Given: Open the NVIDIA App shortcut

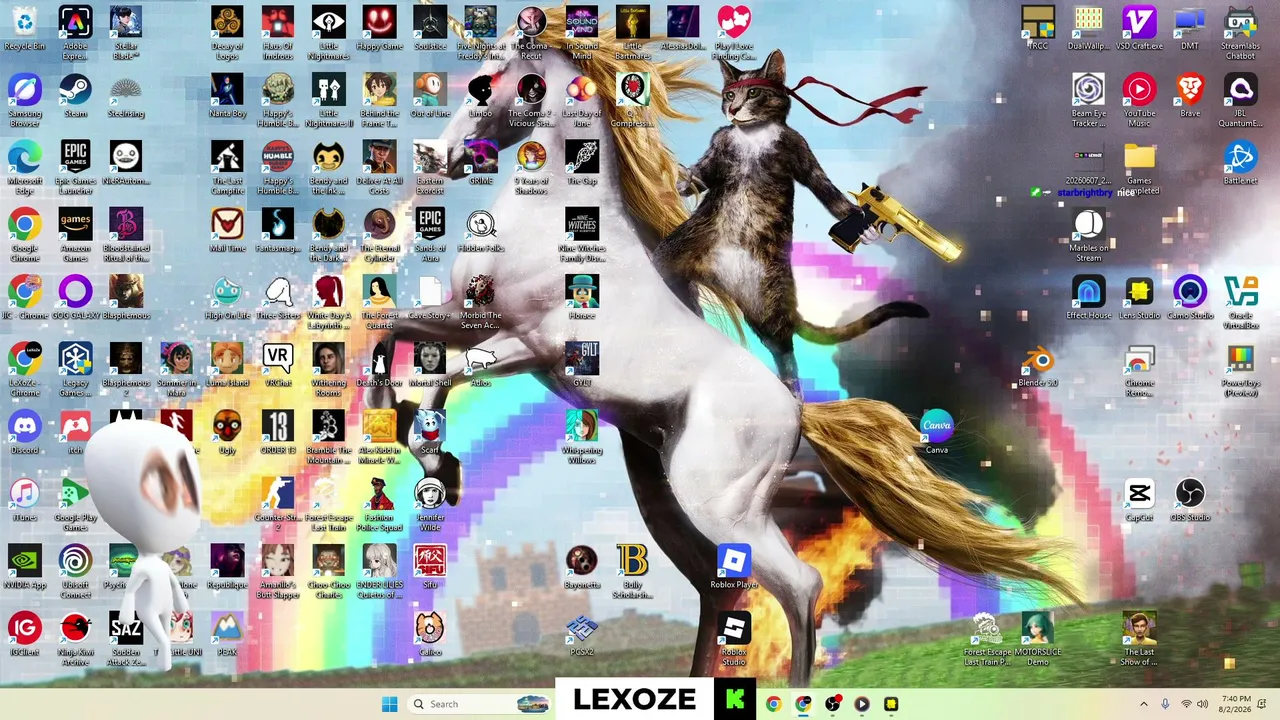Looking at the screenshot, I should point(25,567).
